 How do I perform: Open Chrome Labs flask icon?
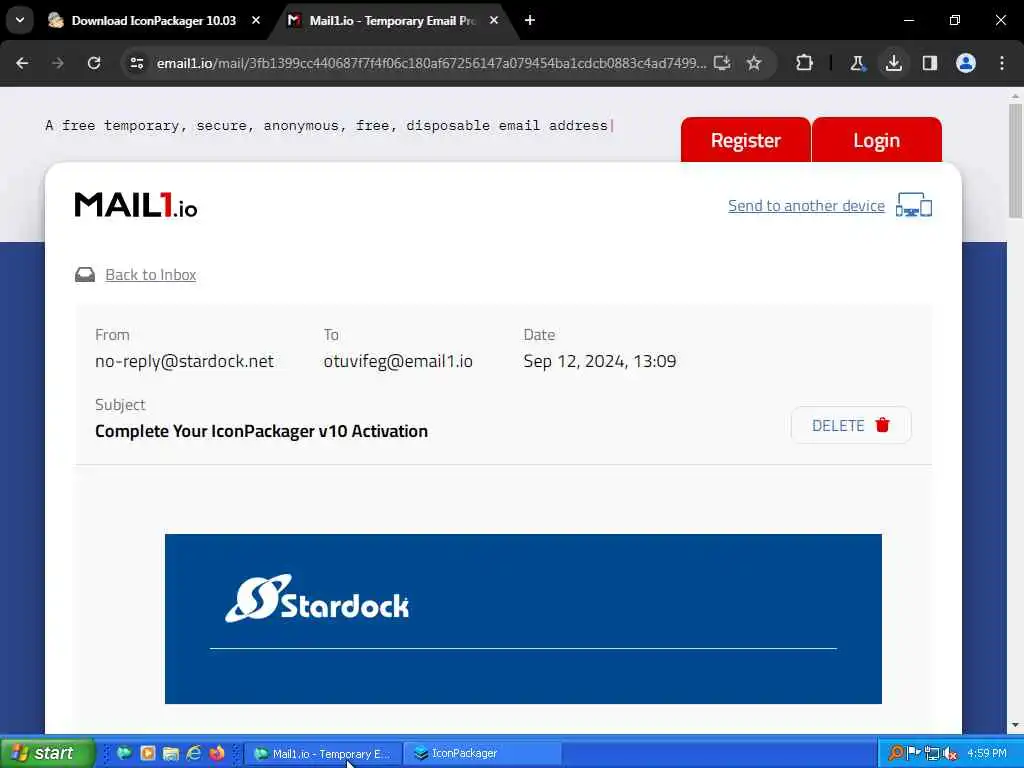click(x=857, y=63)
